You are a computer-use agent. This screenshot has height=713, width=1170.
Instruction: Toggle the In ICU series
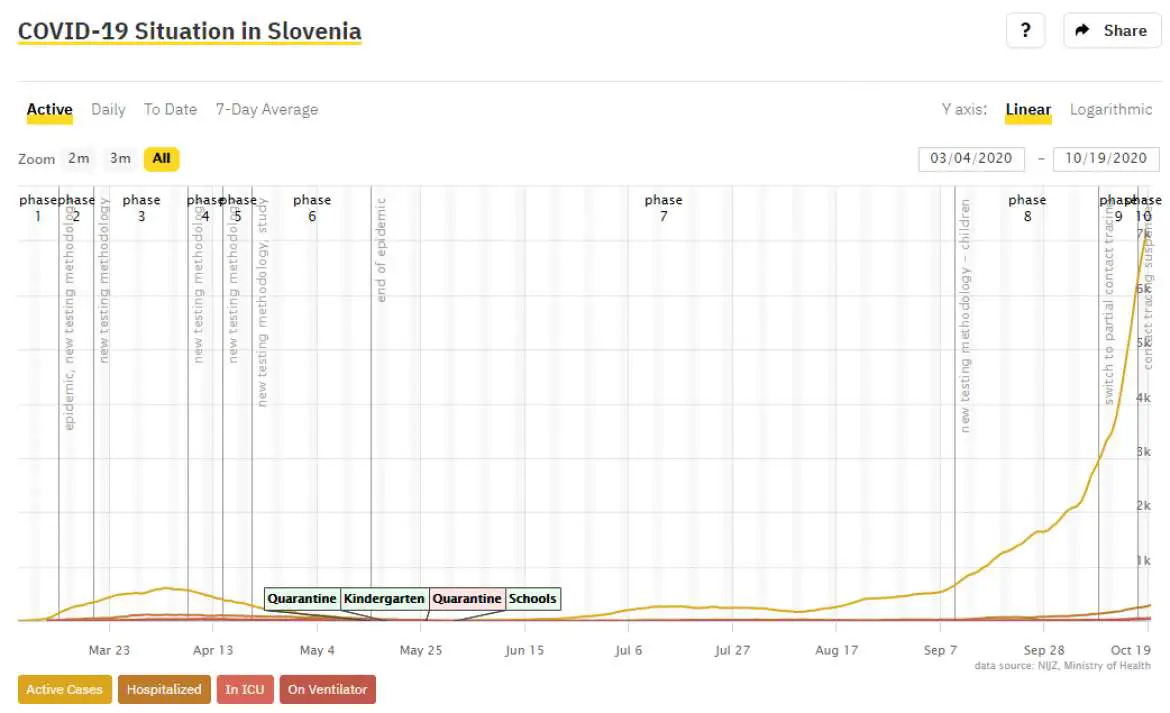pos(245,689)
